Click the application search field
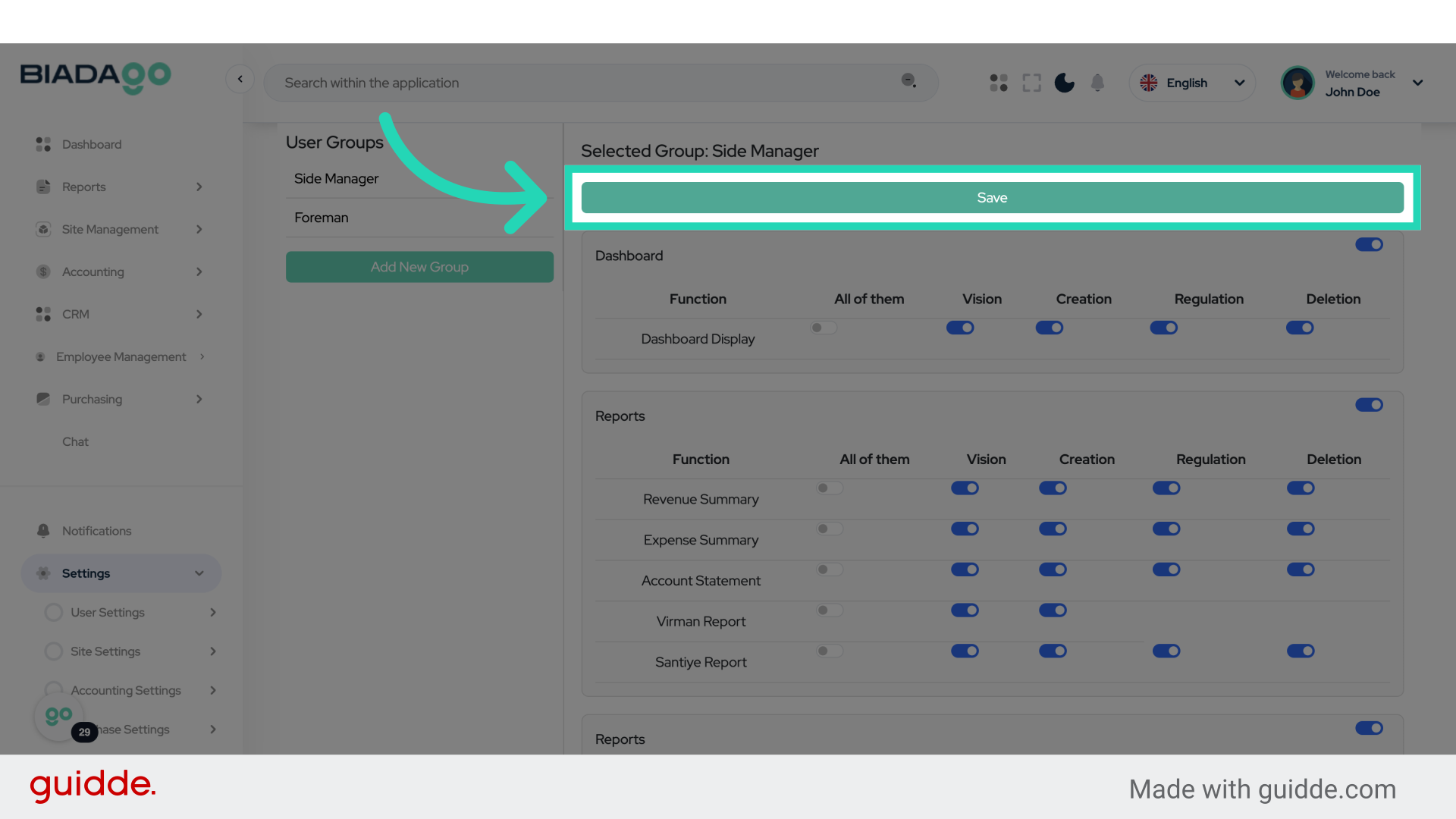The height and width of the screenshot is (819, 1456). (x=584, y=83)
